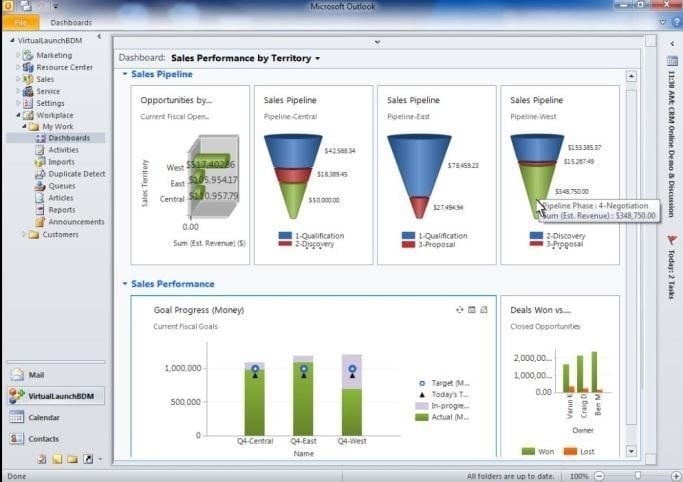Open the File tab
Screen dimensions: 683x482
[20, 22]
